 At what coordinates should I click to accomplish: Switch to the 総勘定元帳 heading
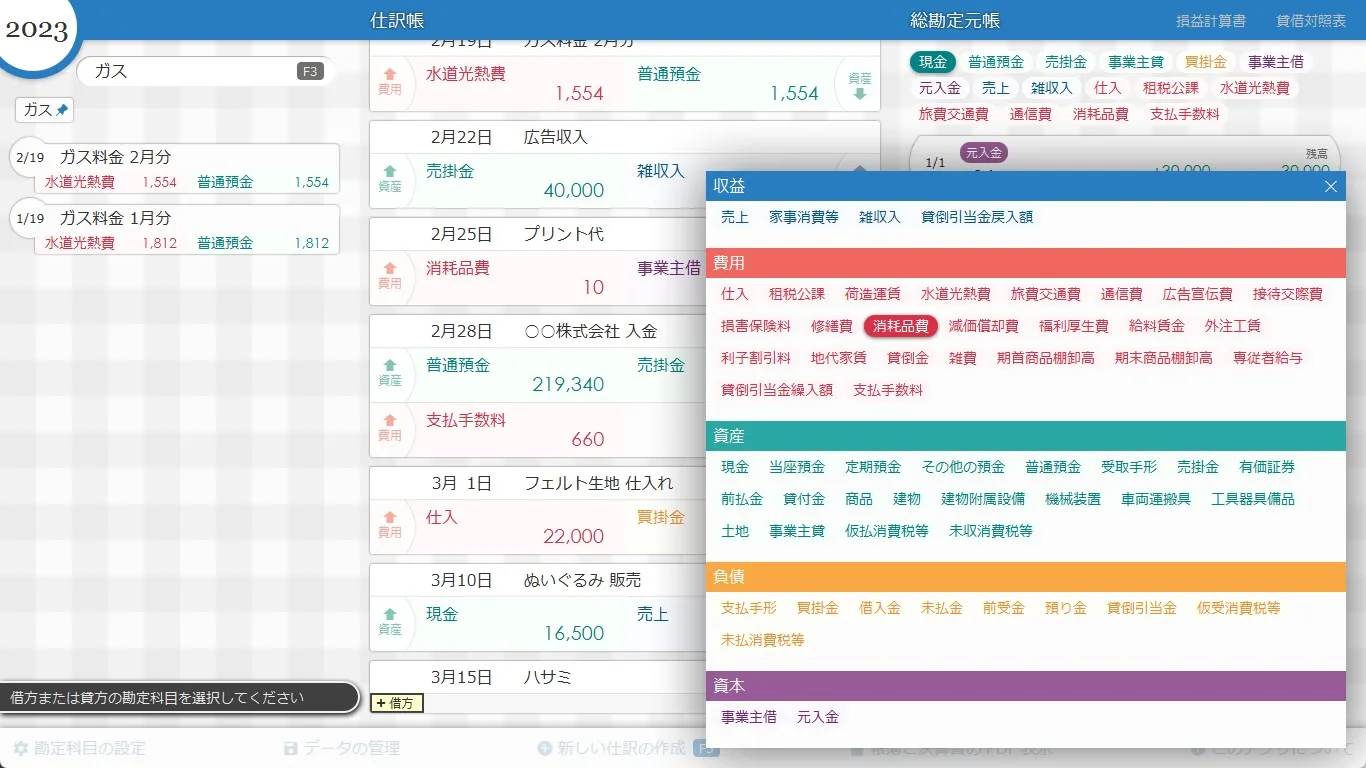[x=955, y=20]
